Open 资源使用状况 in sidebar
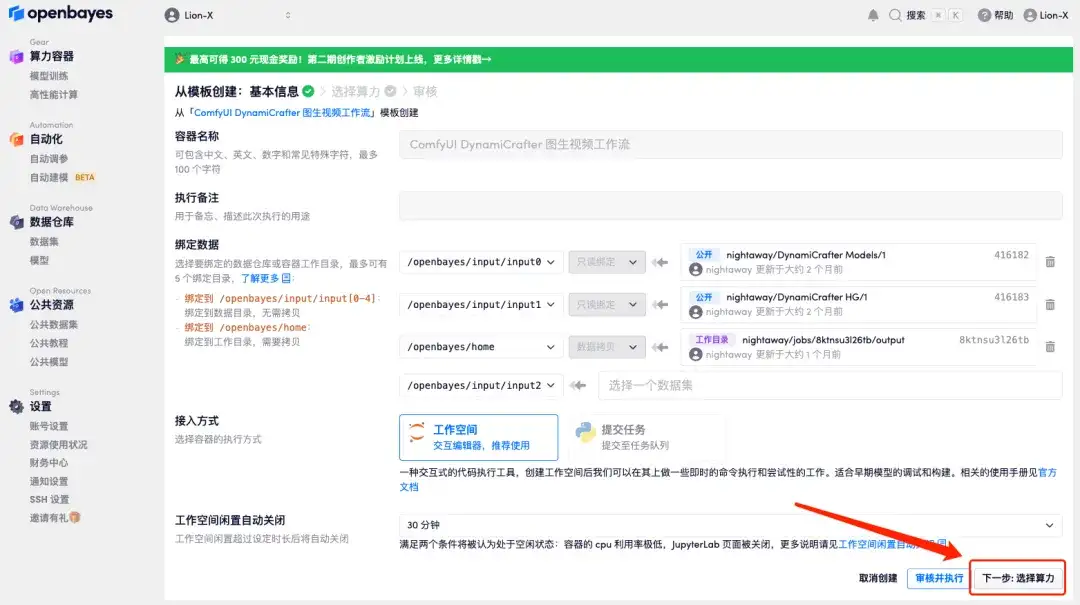Viewport: 1080px width, 605px height. point(59,444)
